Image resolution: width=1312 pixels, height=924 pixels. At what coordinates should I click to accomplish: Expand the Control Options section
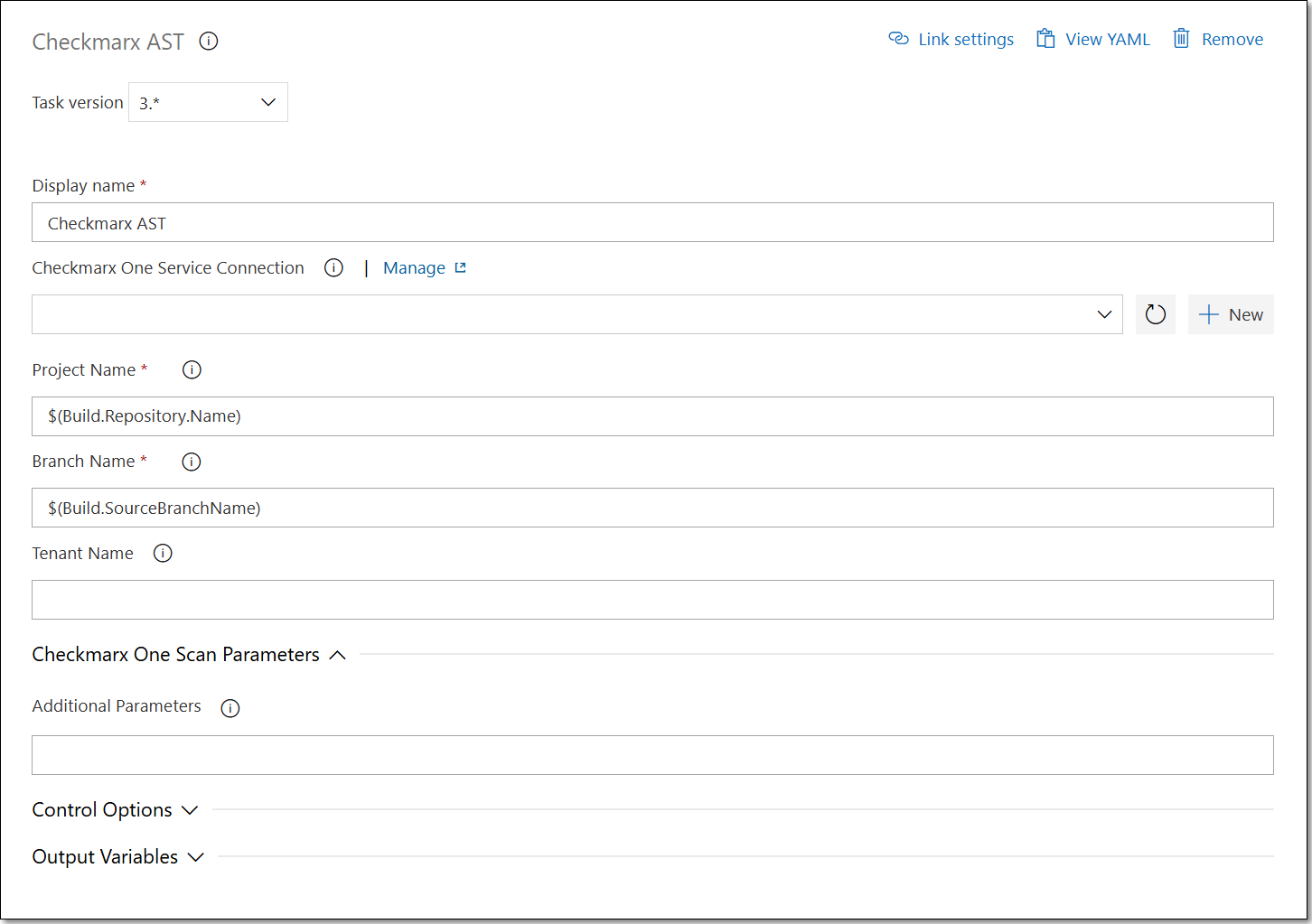pos(115,810)
